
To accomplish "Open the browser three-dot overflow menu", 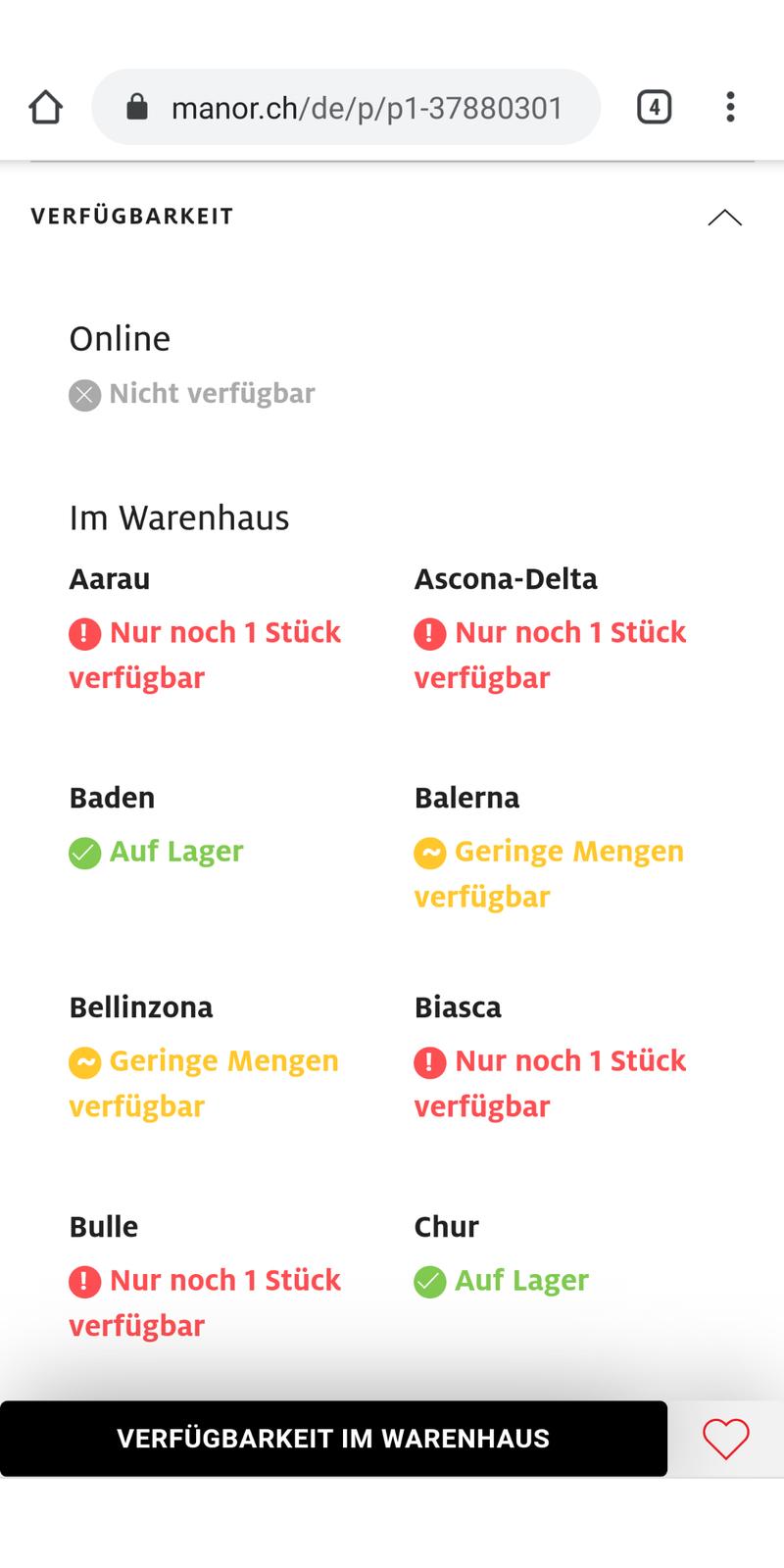I will [730, 107].
